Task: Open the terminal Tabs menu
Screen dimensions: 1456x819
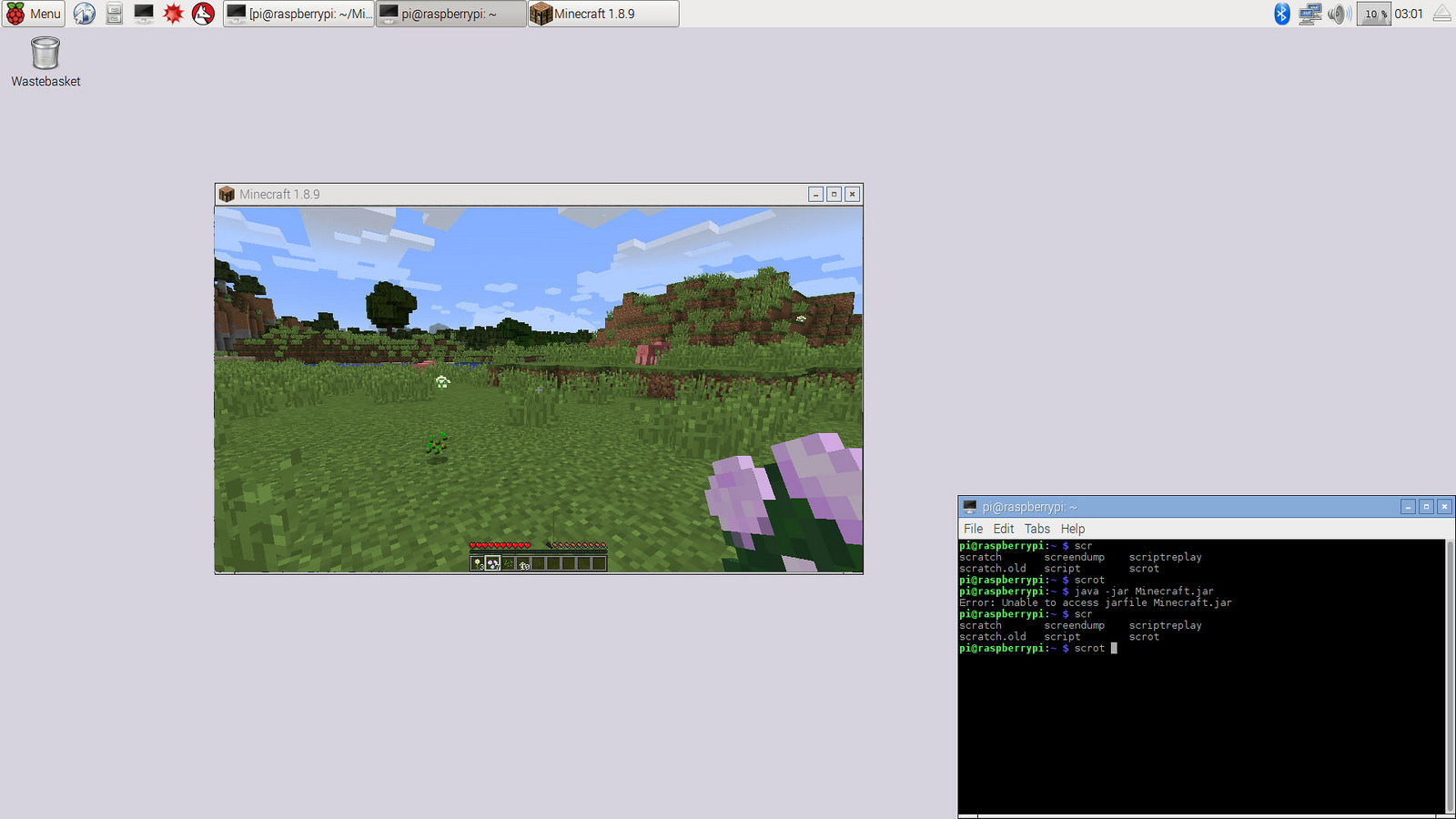Action: click(x=1036, y=529)
